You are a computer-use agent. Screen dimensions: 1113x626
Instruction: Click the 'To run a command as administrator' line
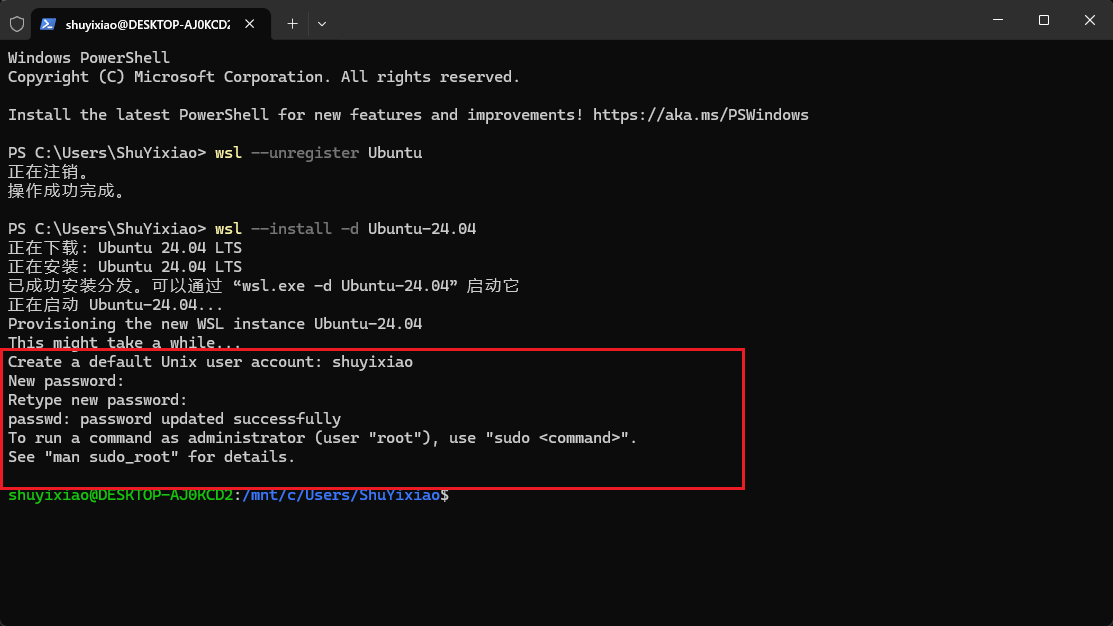coord(322,438)
